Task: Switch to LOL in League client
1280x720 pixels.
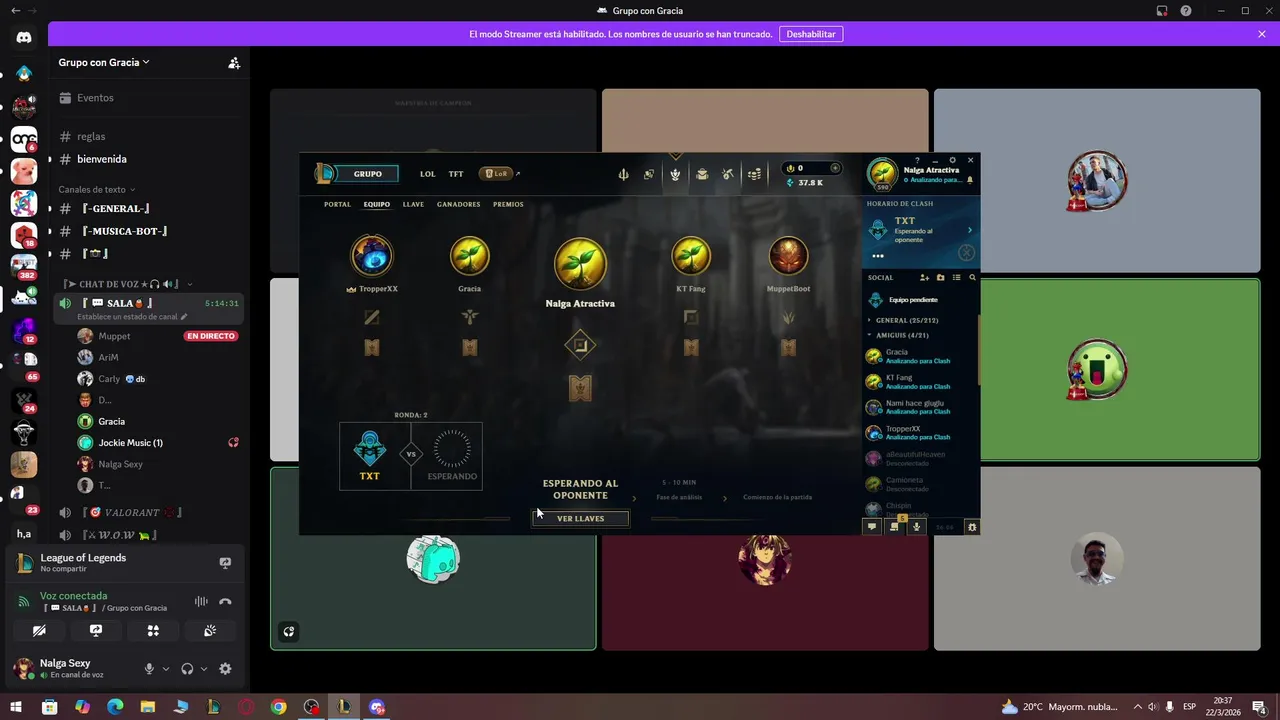Action: 427,174
